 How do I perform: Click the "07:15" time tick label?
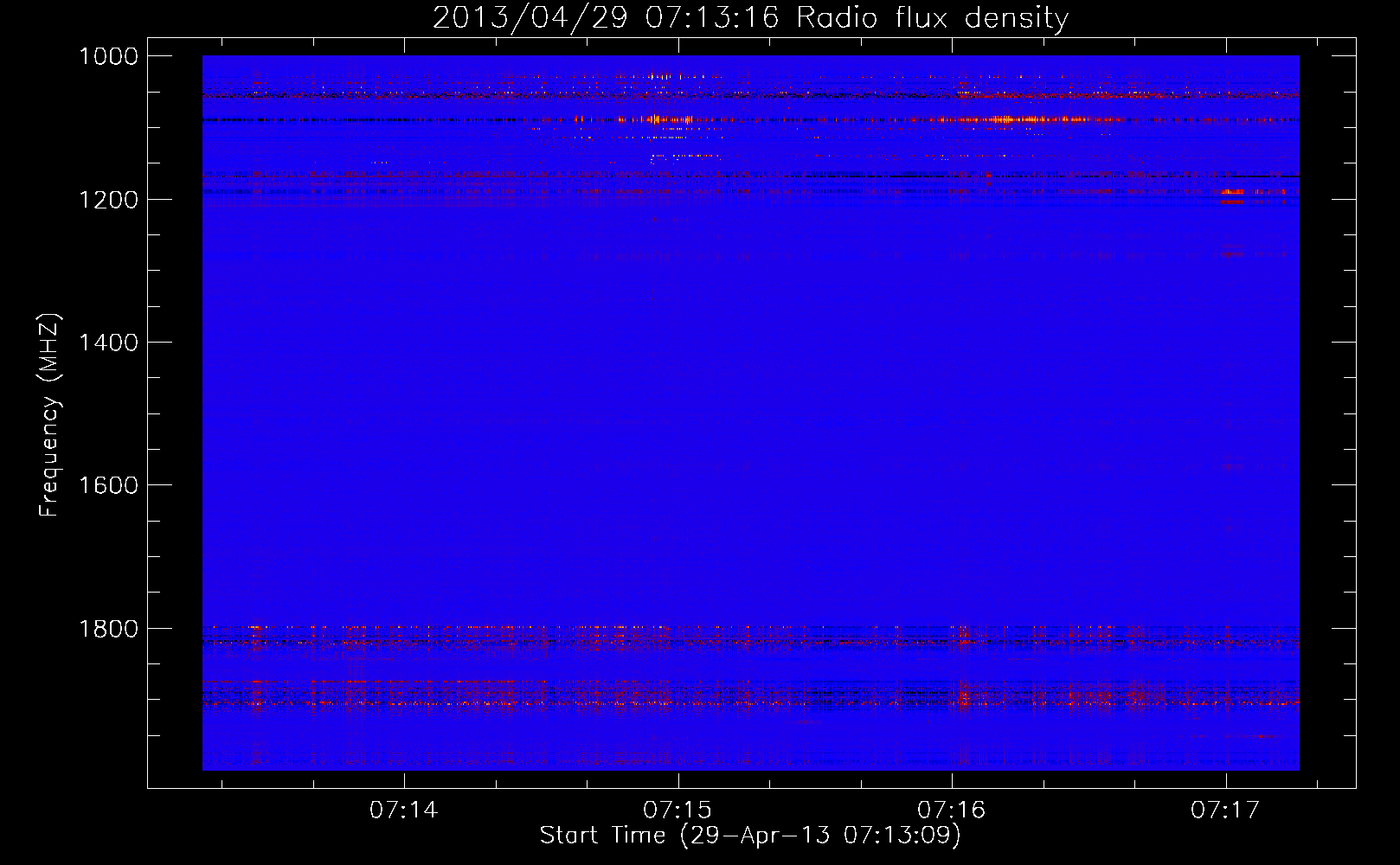(678, 811)
